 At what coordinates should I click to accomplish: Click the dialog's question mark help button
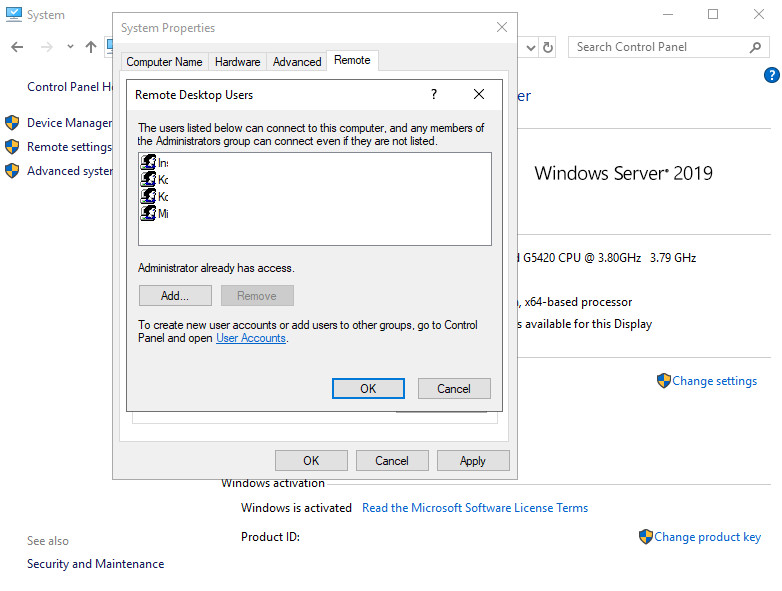(434, 94)
